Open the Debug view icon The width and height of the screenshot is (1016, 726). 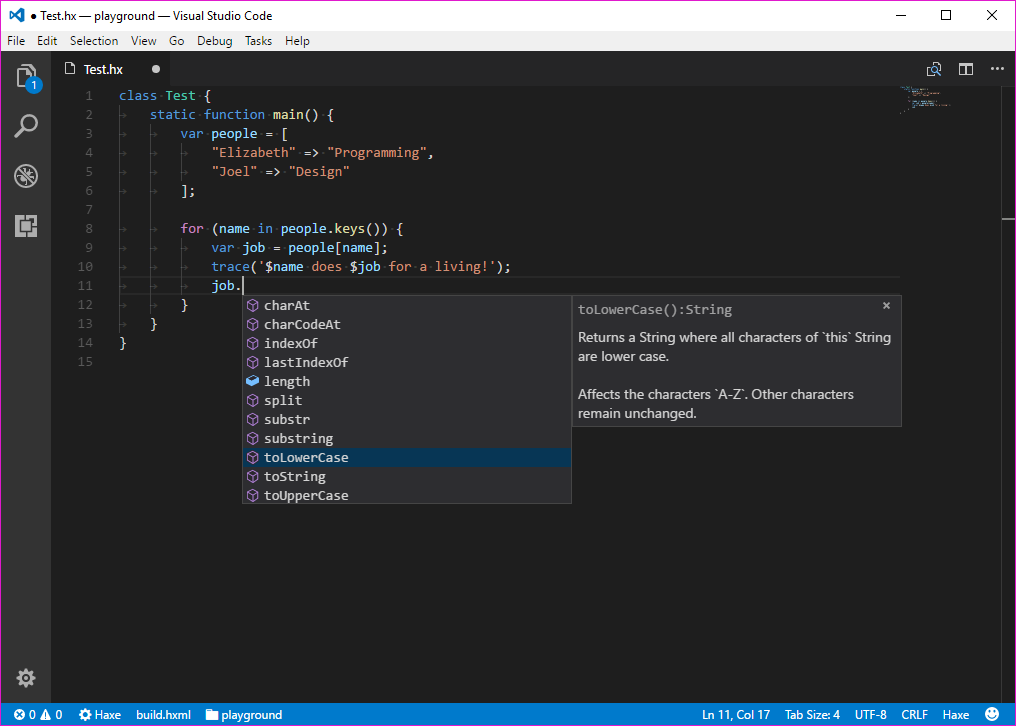[26, 176]
